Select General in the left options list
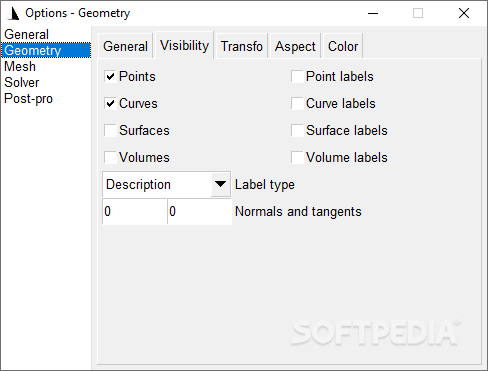 point(46,34)
